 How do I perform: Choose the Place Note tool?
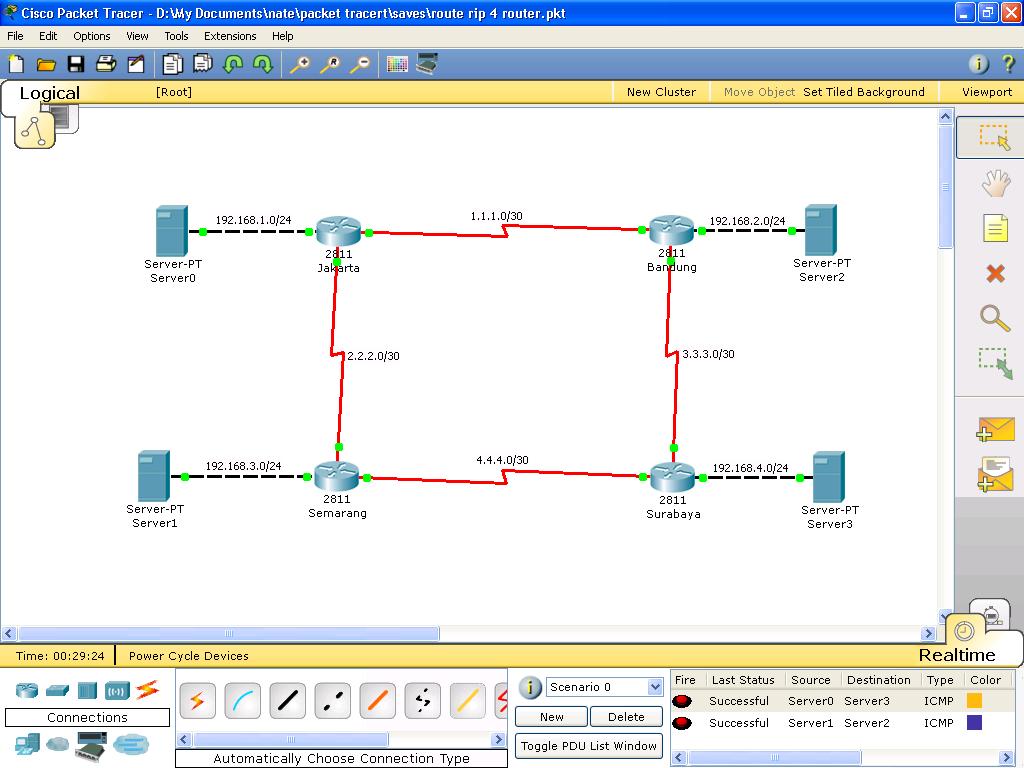click(x=995, y=228)
